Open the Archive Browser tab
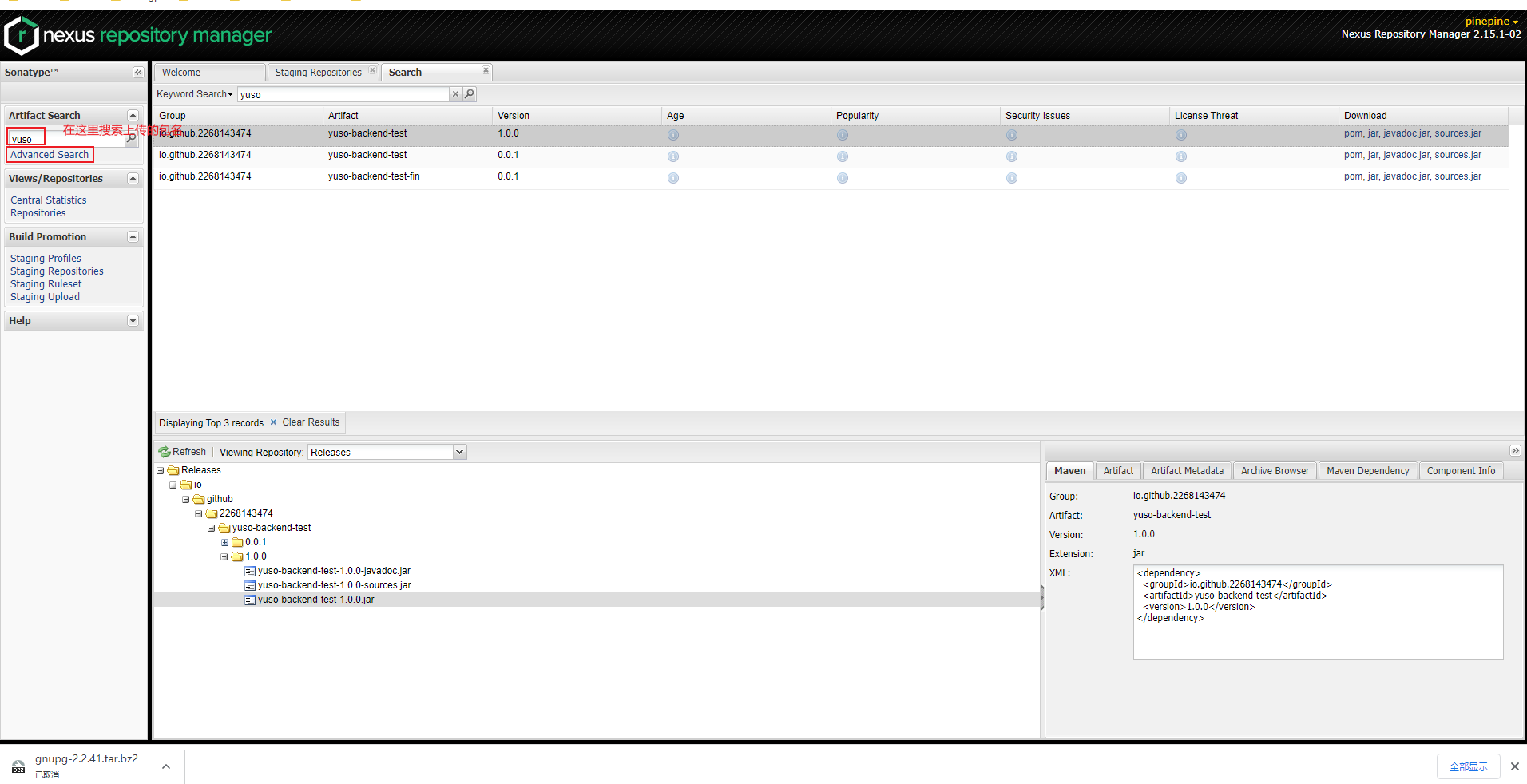The width and height of the screenshot is (1527, 784). (1275, 471)
